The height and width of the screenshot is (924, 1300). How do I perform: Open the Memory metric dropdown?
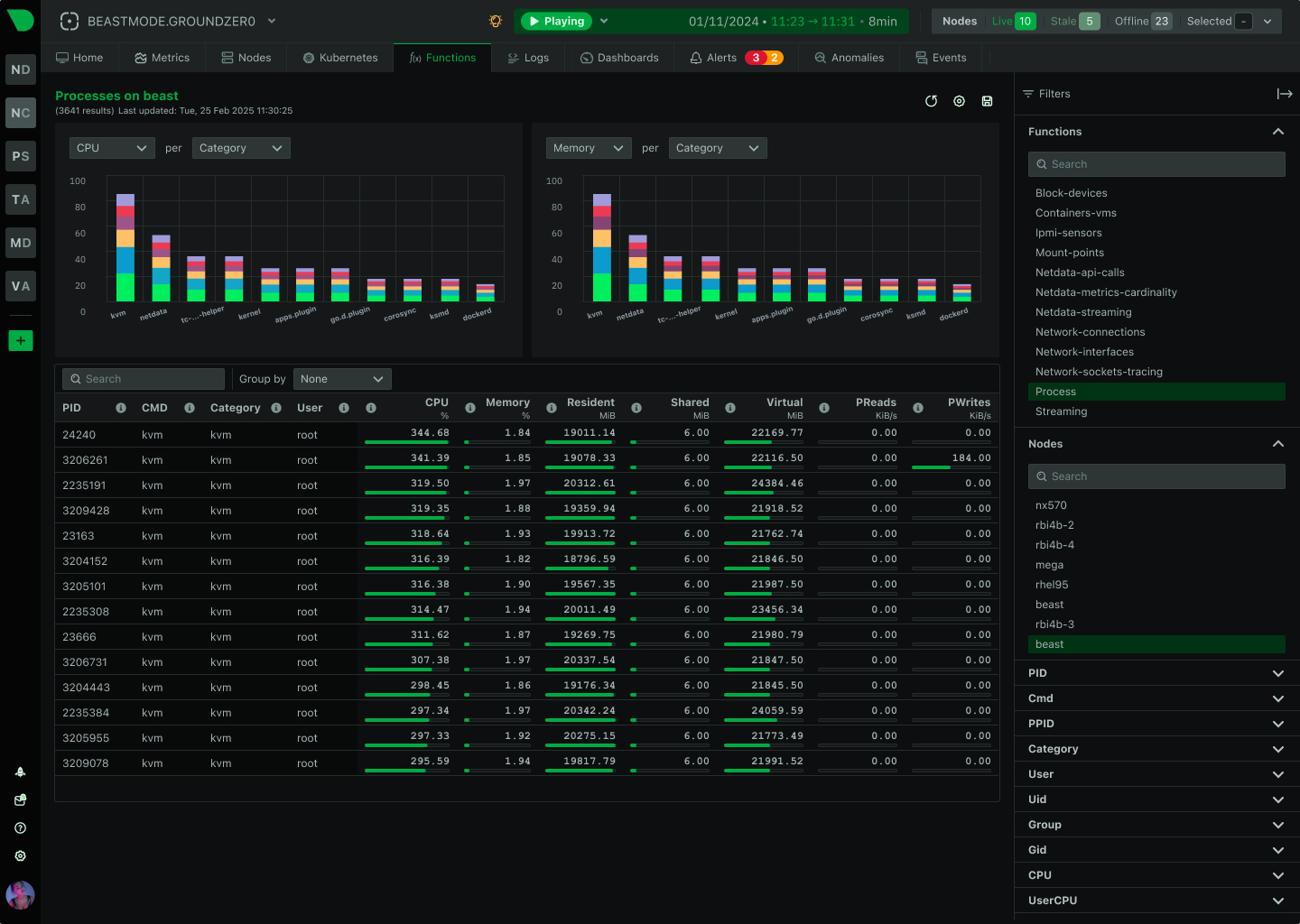point(588,147)
